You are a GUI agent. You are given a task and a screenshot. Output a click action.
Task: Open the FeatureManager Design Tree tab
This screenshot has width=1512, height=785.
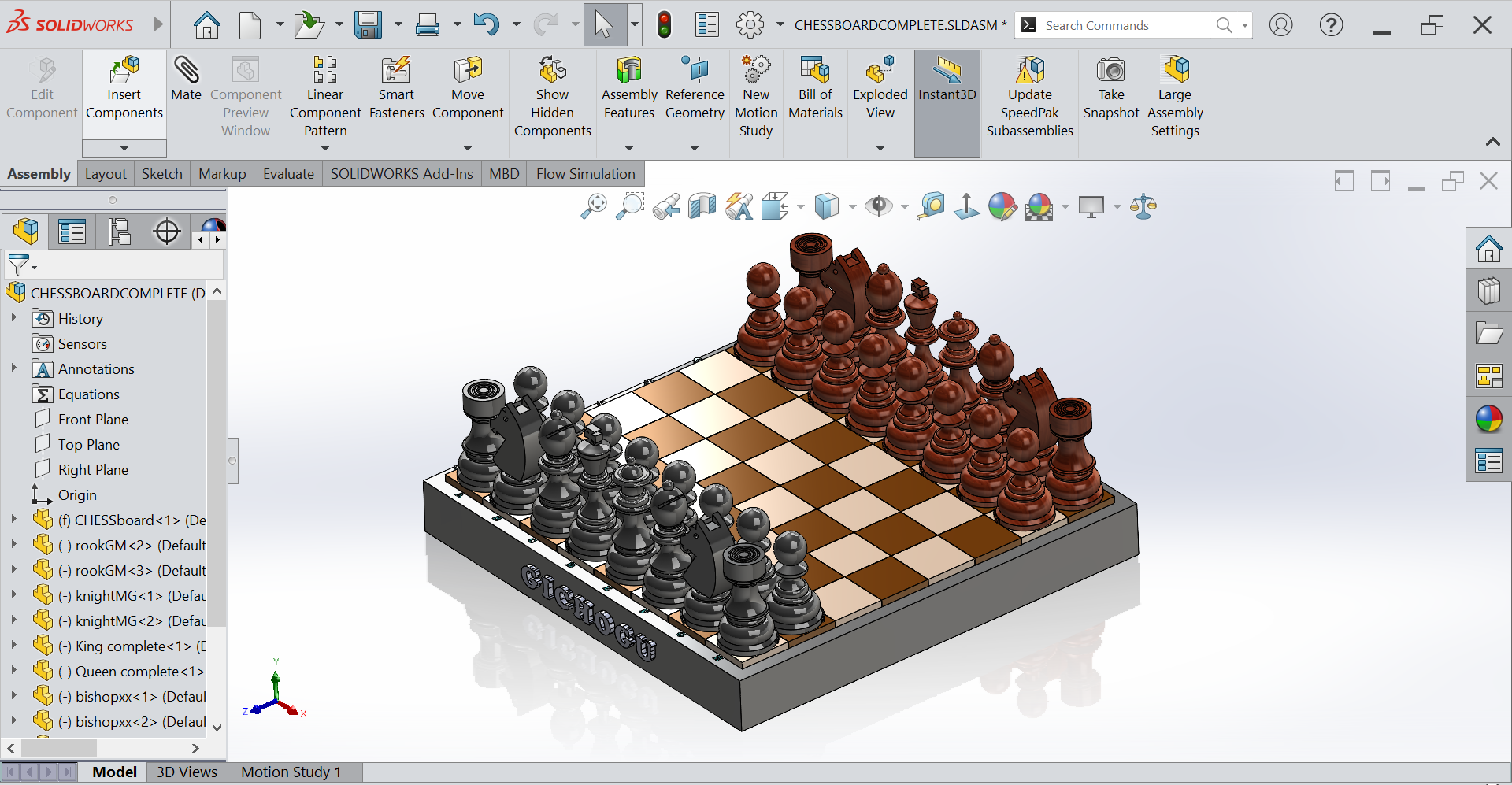tap(26, 231)
